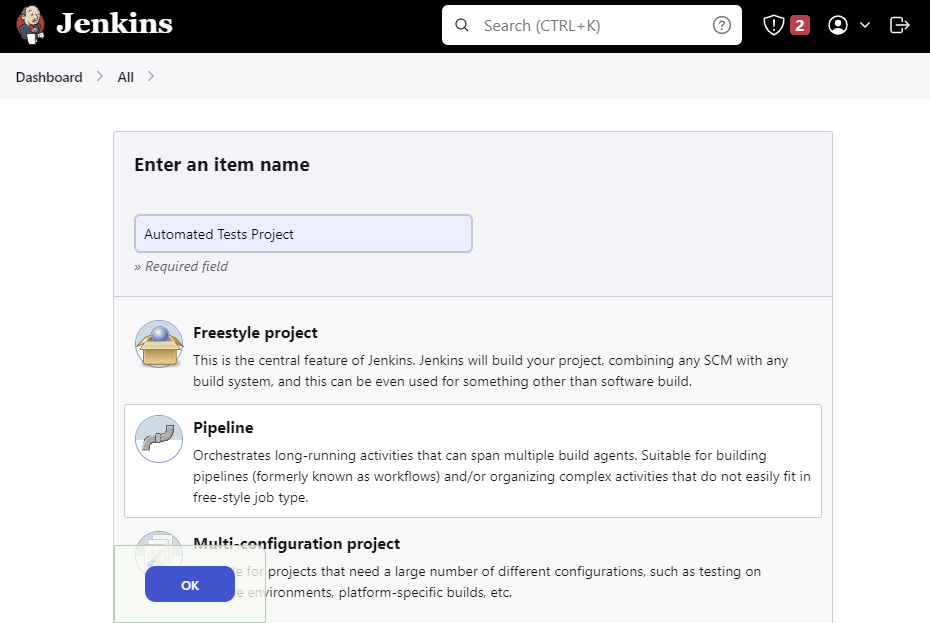930x623 pixels.
Task: Click the search magnifier icon
Action: click(x=462, y=26)
